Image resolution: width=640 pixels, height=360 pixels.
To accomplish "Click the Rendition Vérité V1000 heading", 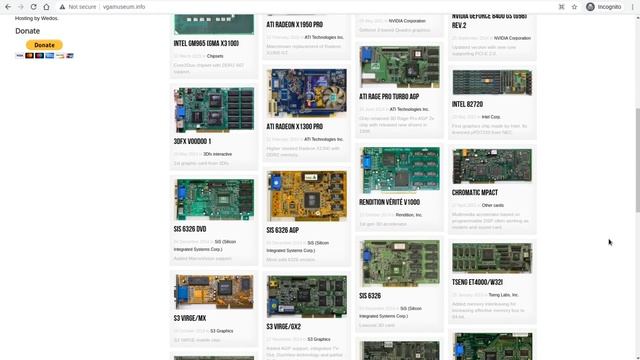I will pos(389,202).
